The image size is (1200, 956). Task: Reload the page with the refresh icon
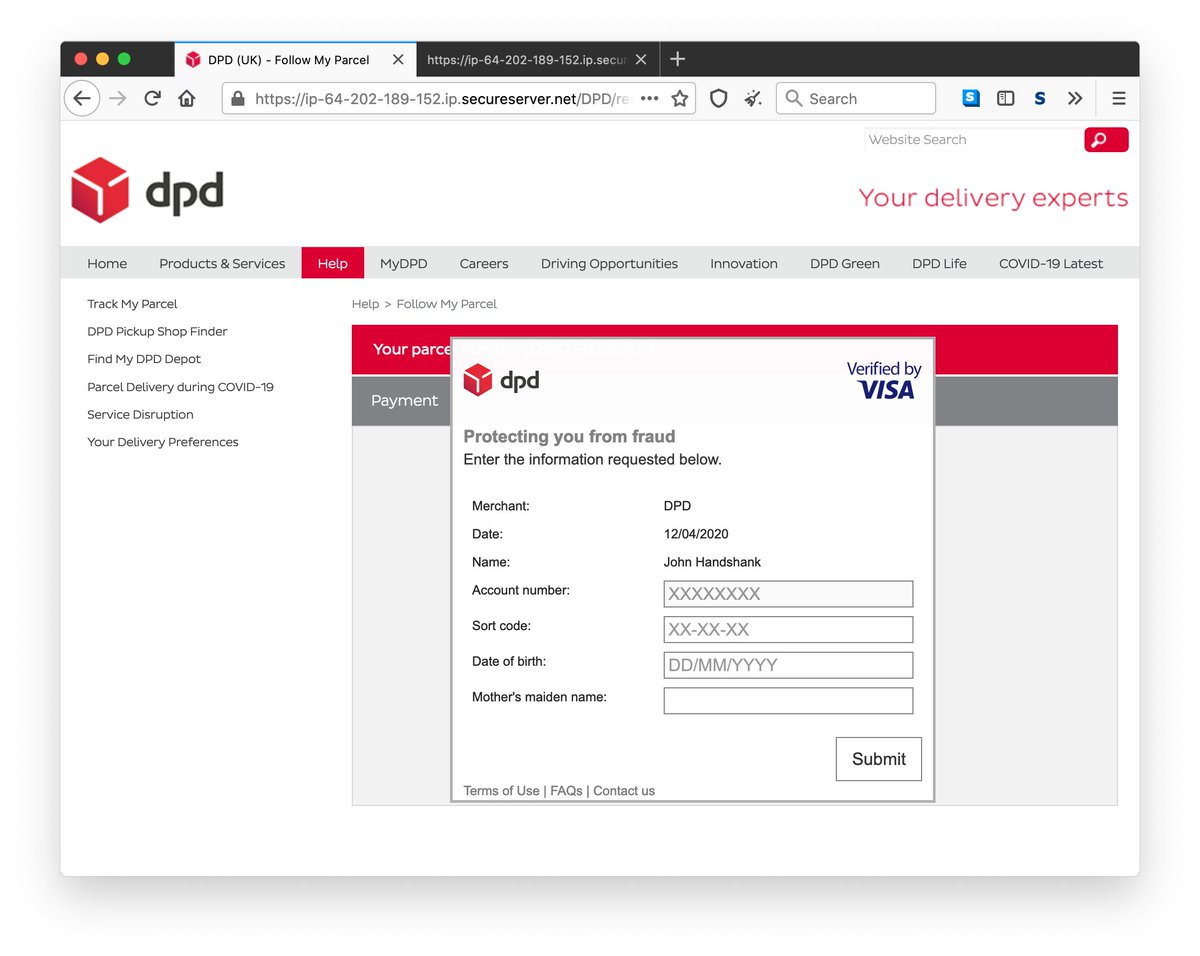(152, 98)
